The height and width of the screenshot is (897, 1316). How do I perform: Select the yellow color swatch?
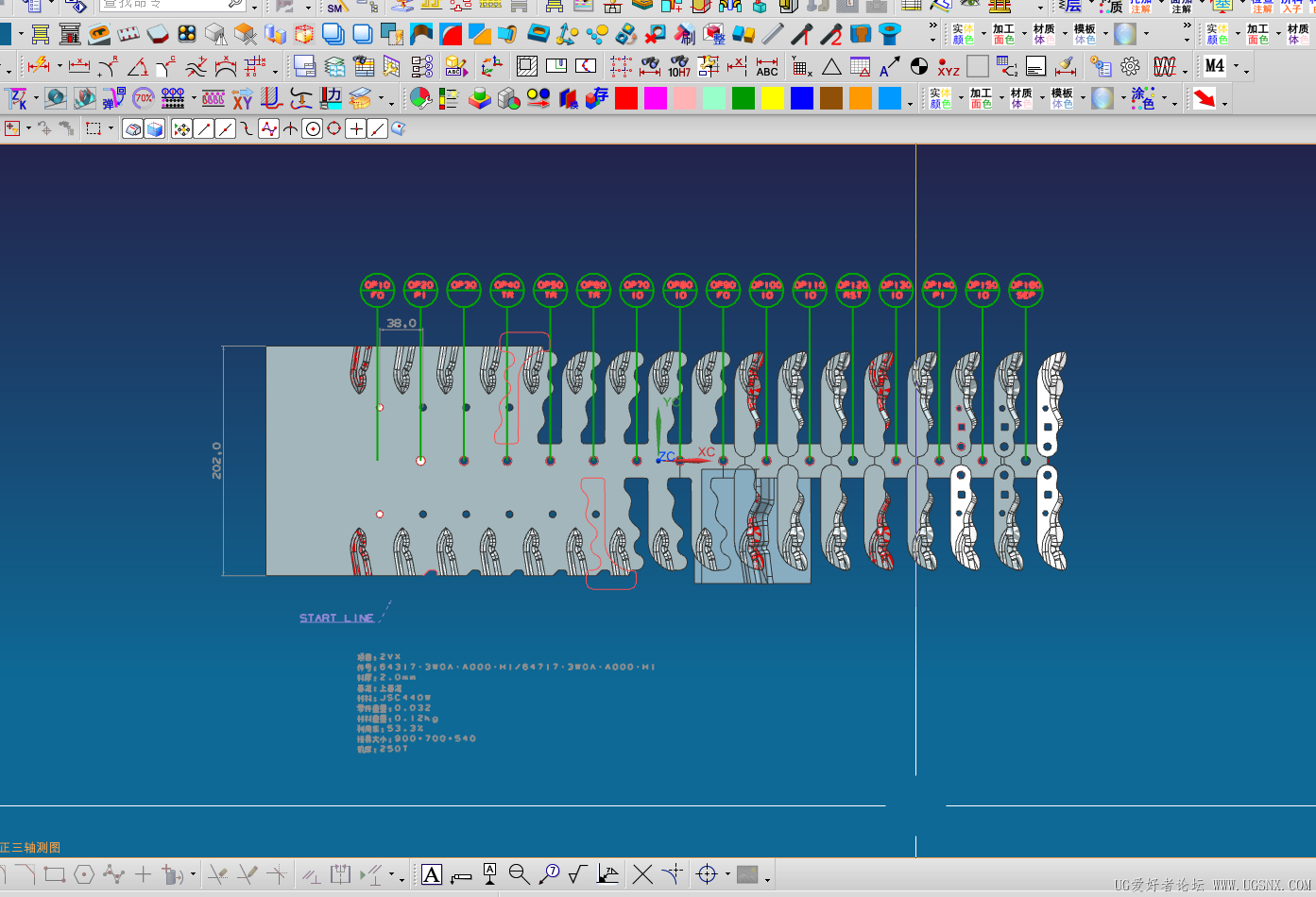tap(773, 98)
